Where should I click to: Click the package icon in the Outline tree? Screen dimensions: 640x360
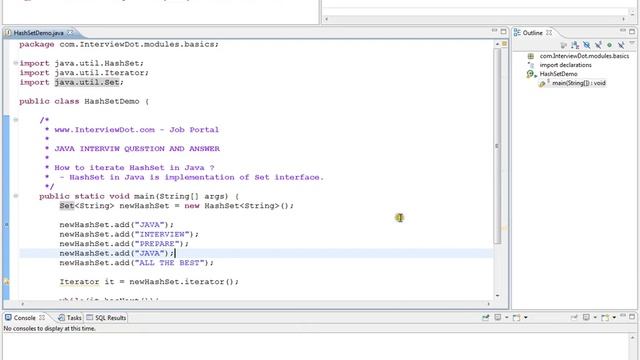531,56
